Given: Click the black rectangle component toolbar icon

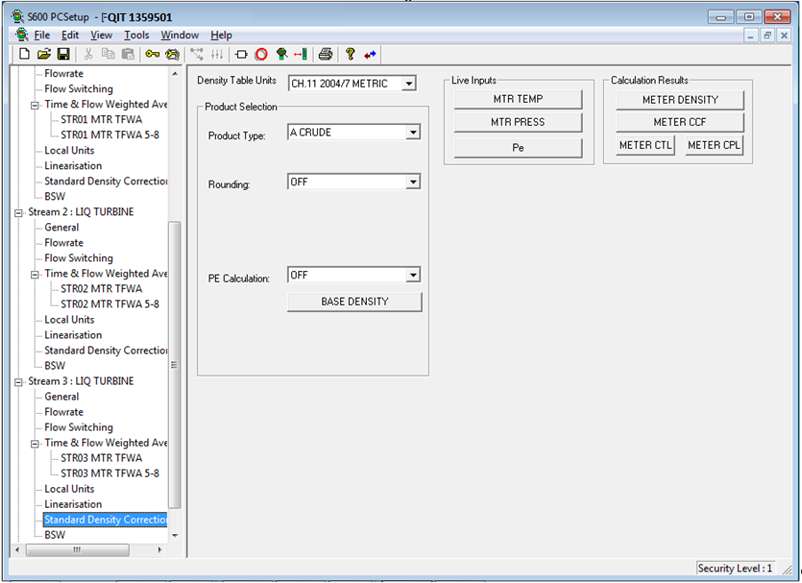Looking at the screenshot, I should pos(241,54).
